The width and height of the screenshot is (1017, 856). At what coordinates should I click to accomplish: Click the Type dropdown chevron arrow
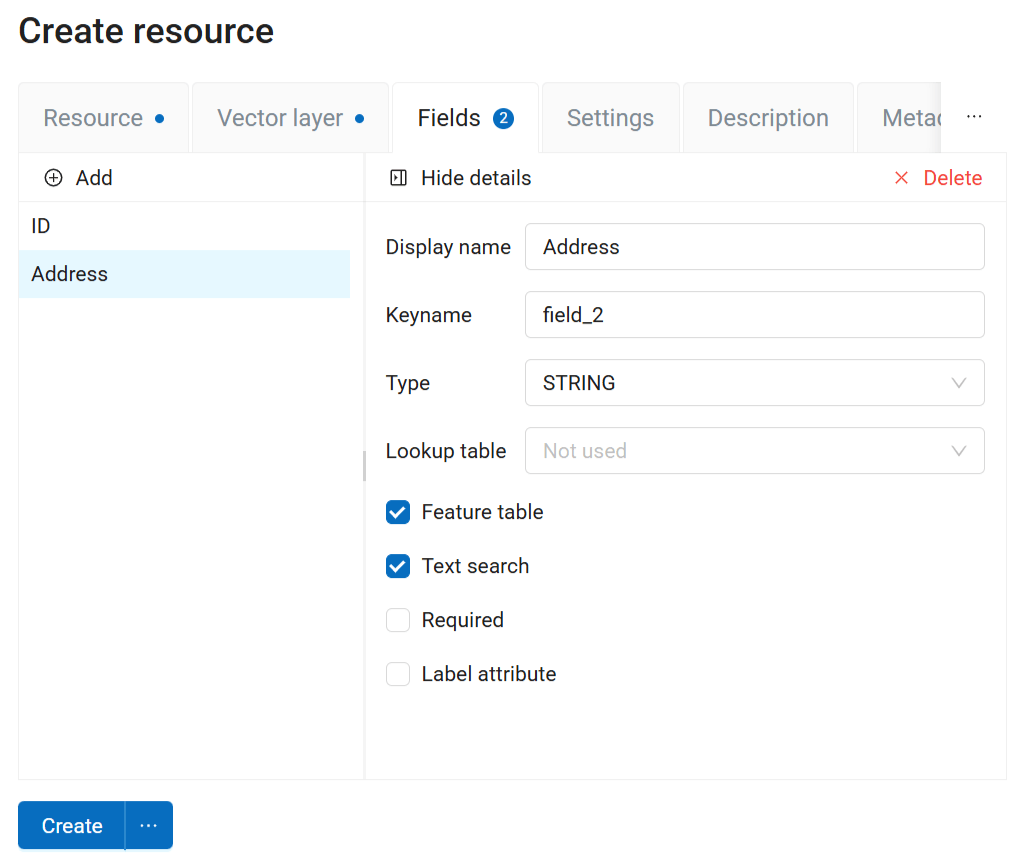pyautogui.click(x=959, y=383)
